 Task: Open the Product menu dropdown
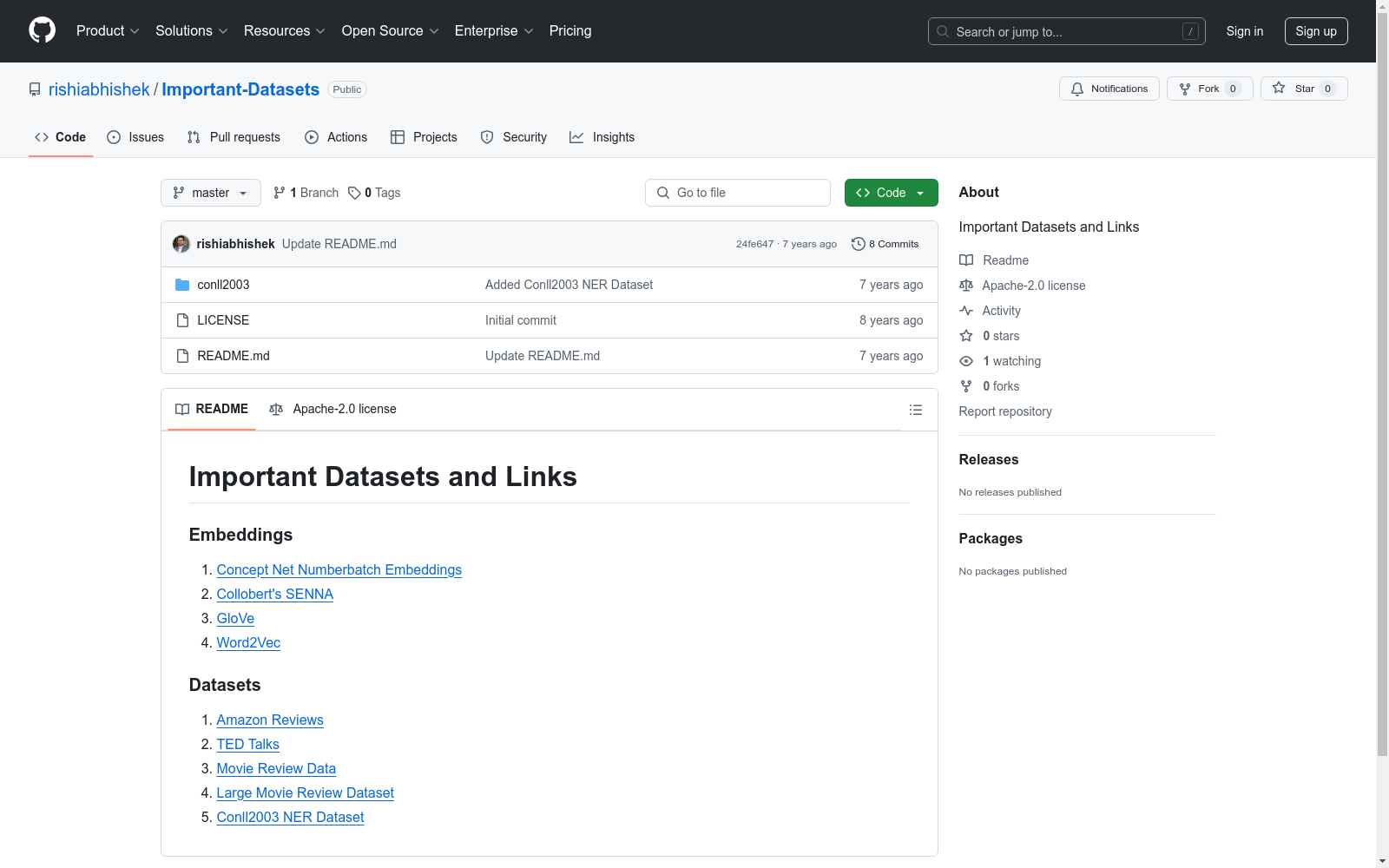(x=108, y=31)
